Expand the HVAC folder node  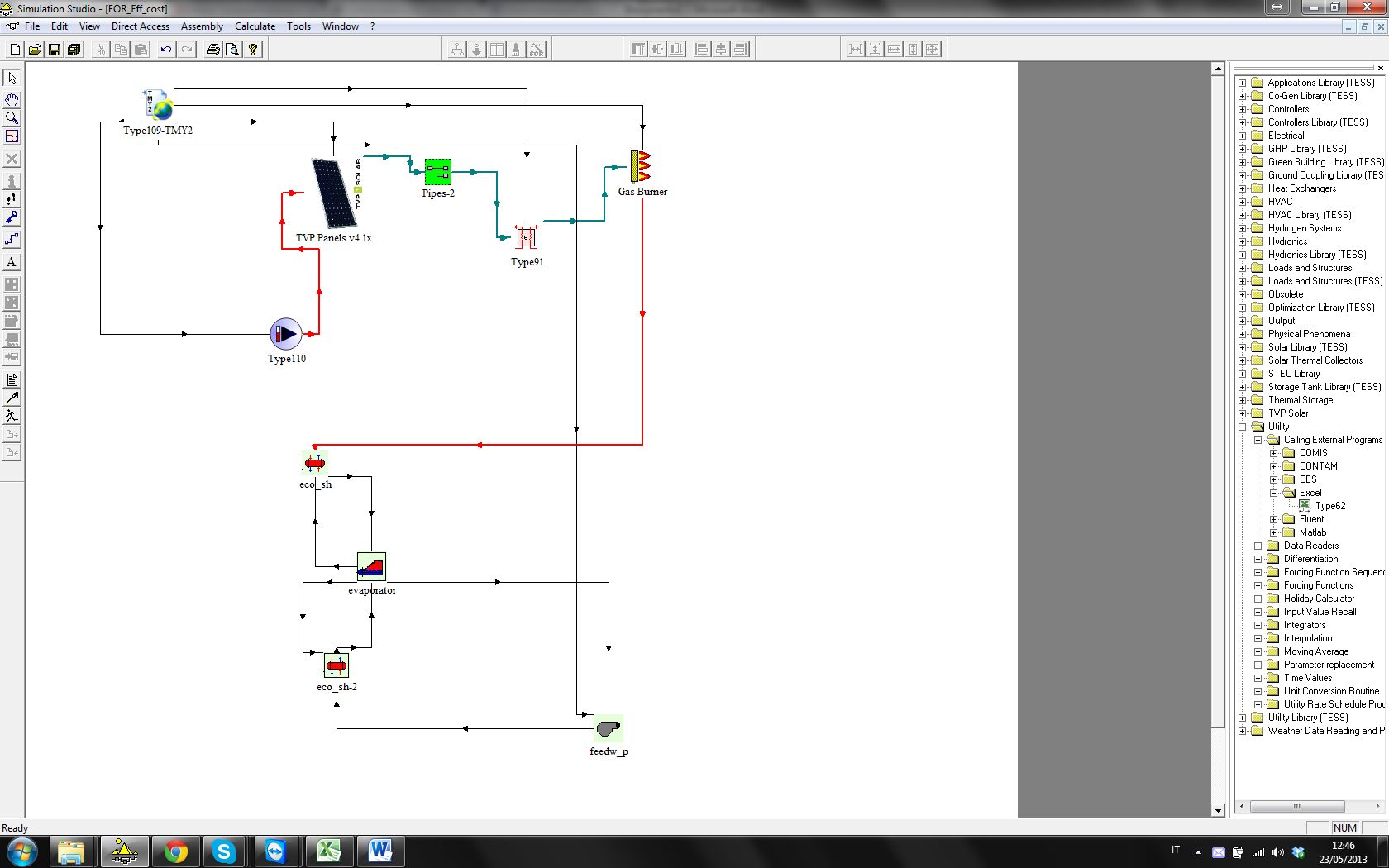(x=1242, y=202)
